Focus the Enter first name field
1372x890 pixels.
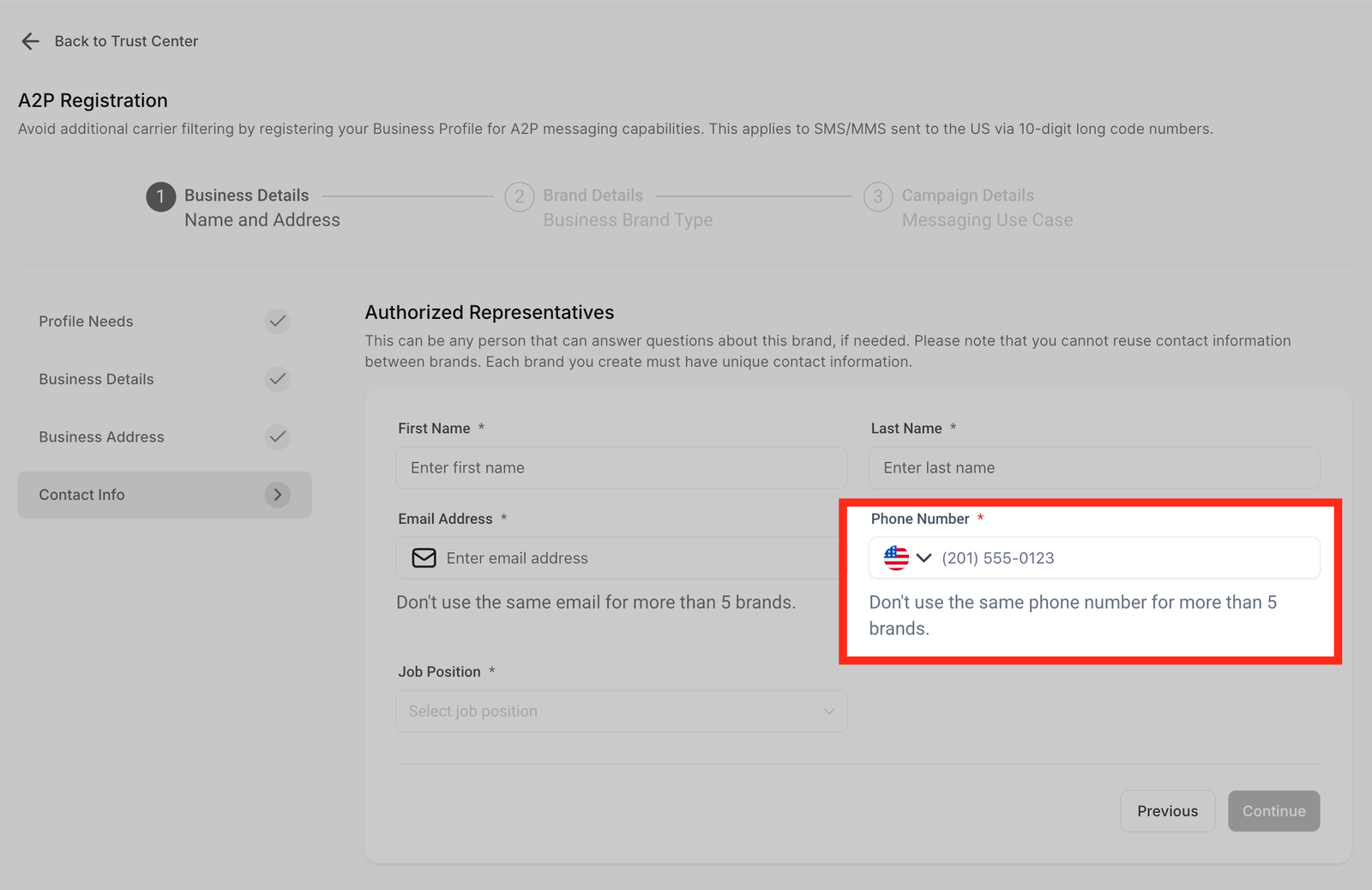(x=621, y=468)
